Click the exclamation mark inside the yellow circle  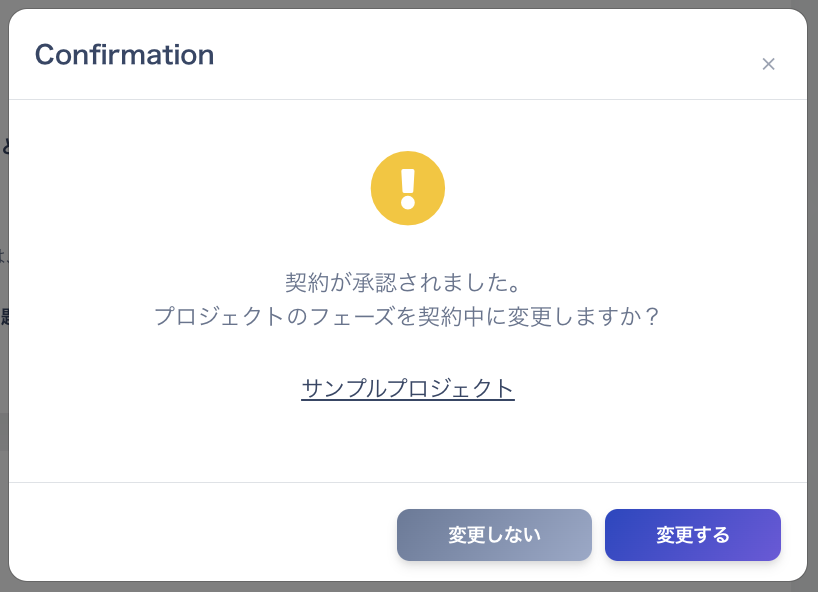click(x=408, y=188)
